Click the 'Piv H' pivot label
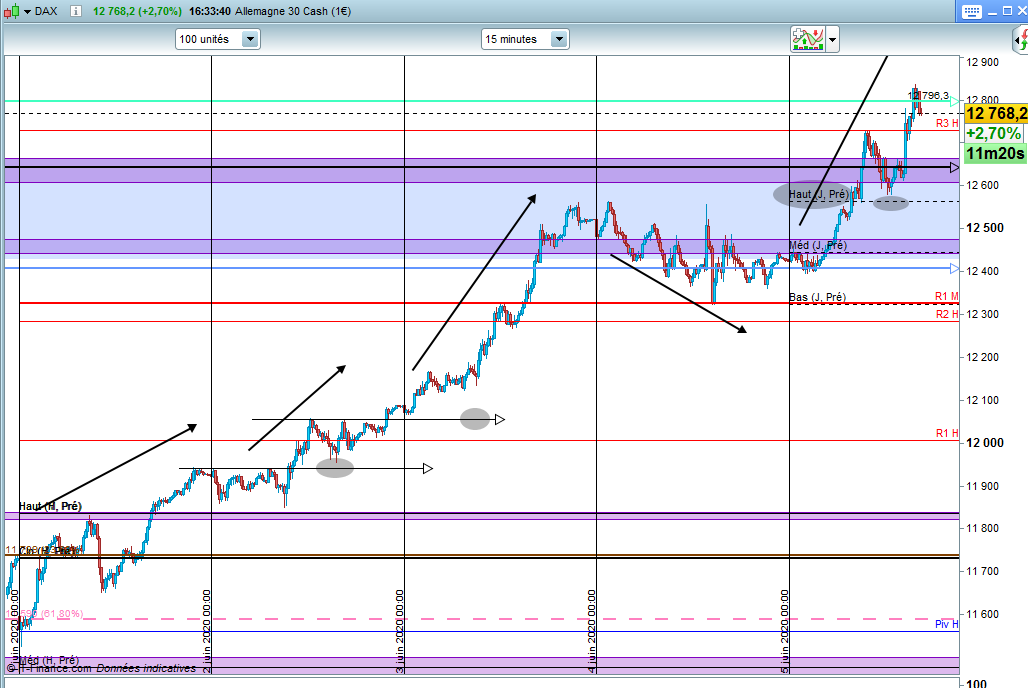The width and height of the screenshot is (1028, 688). point(947,624)
